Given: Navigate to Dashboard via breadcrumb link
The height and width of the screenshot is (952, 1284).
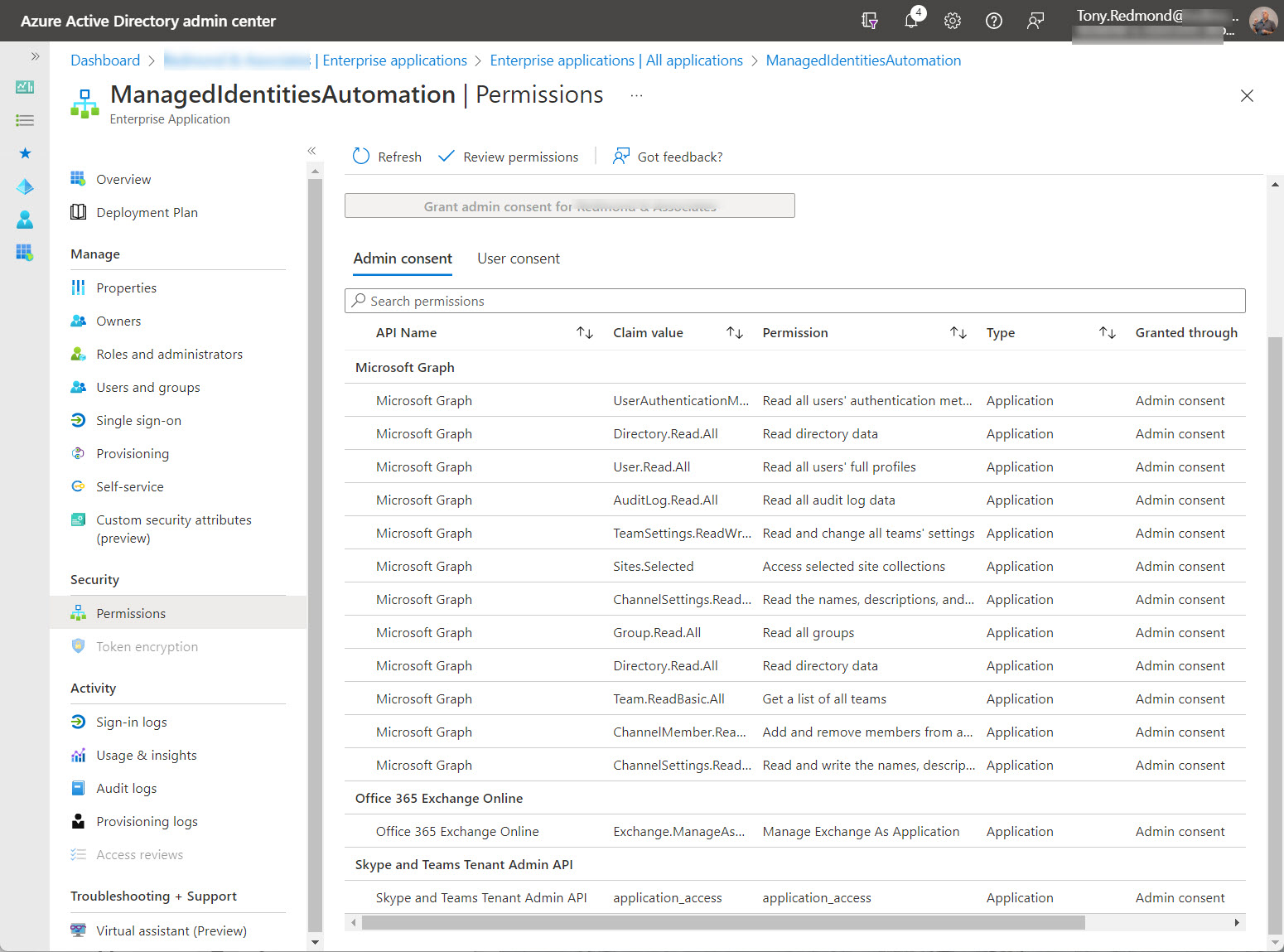Looking at the screenshot, I should pos(105,60).
